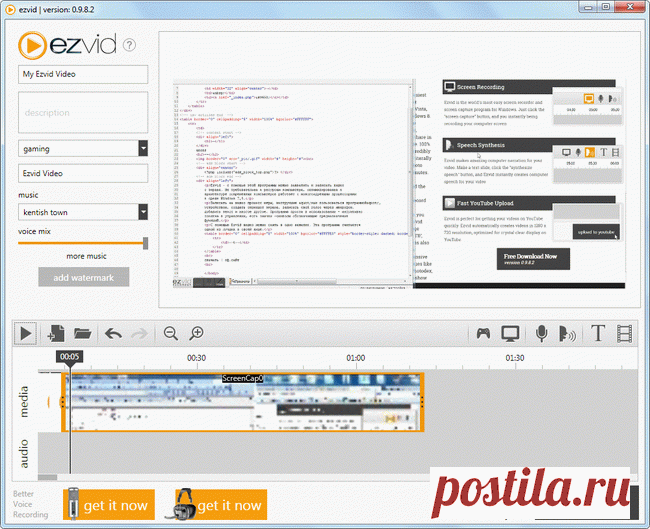Start screen capture with monitor icon

[x=510, y=333]
